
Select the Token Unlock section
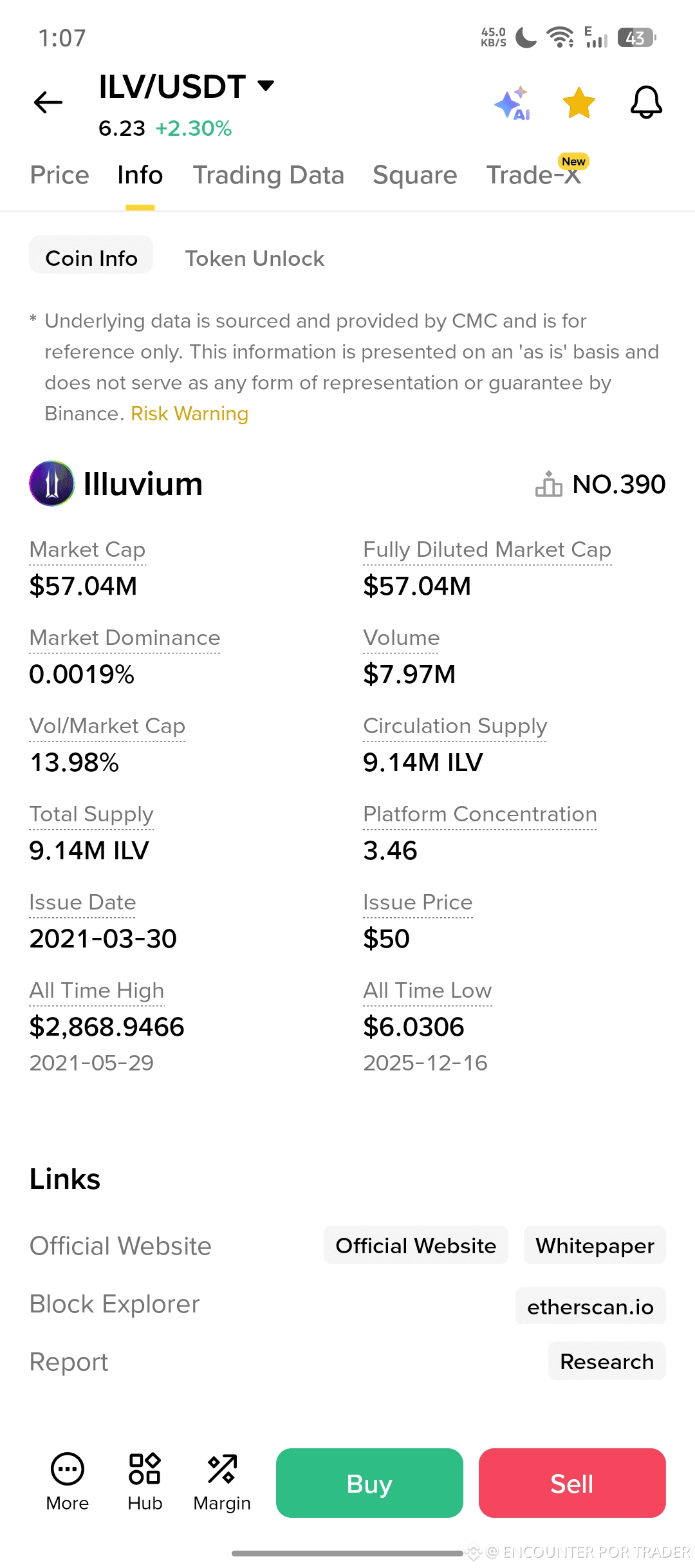click(254, 259)
